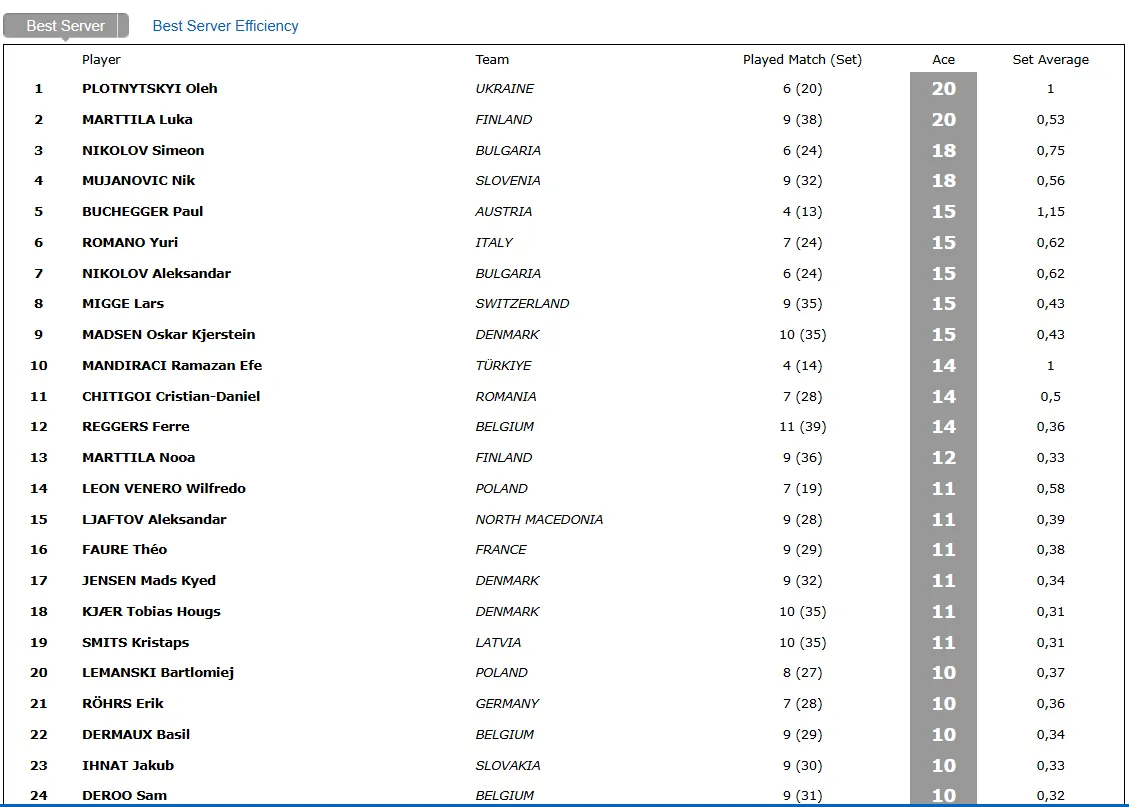The width and height of the screenshot is (1129, 807).
Task: Click team ROMANIA
Action: click(505, 397)
